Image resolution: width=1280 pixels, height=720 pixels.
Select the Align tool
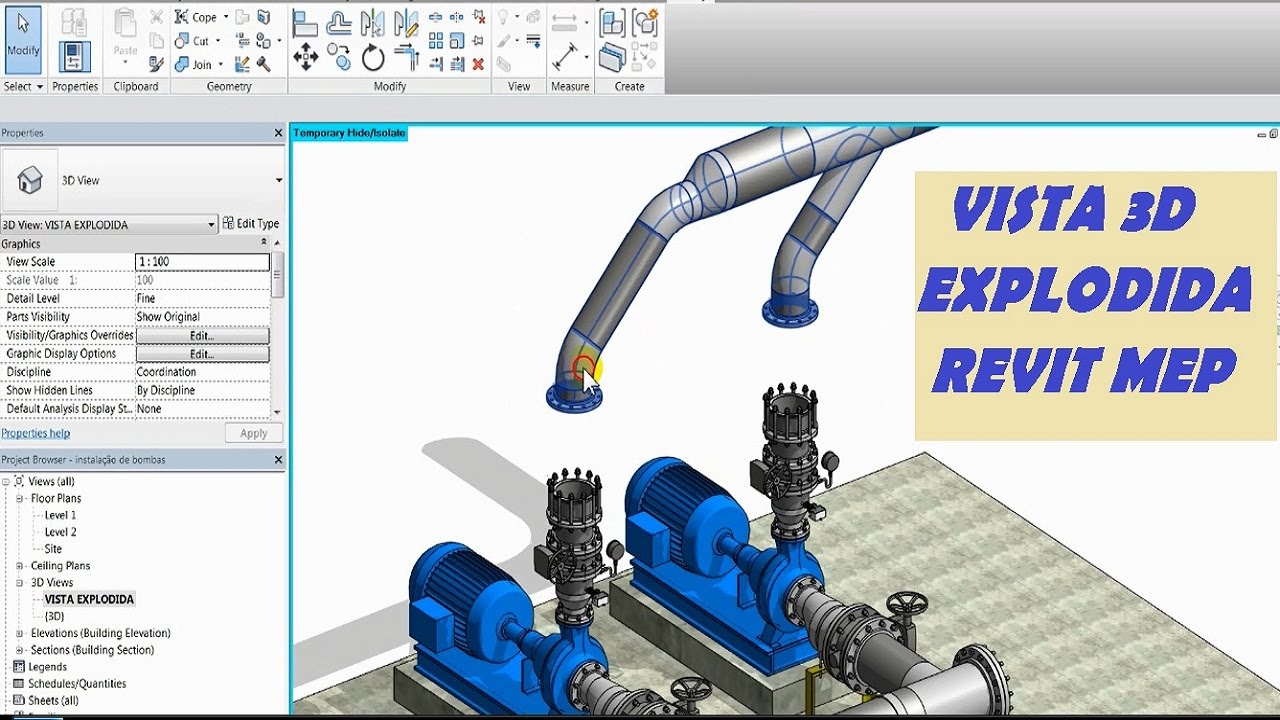click(305, 23)
